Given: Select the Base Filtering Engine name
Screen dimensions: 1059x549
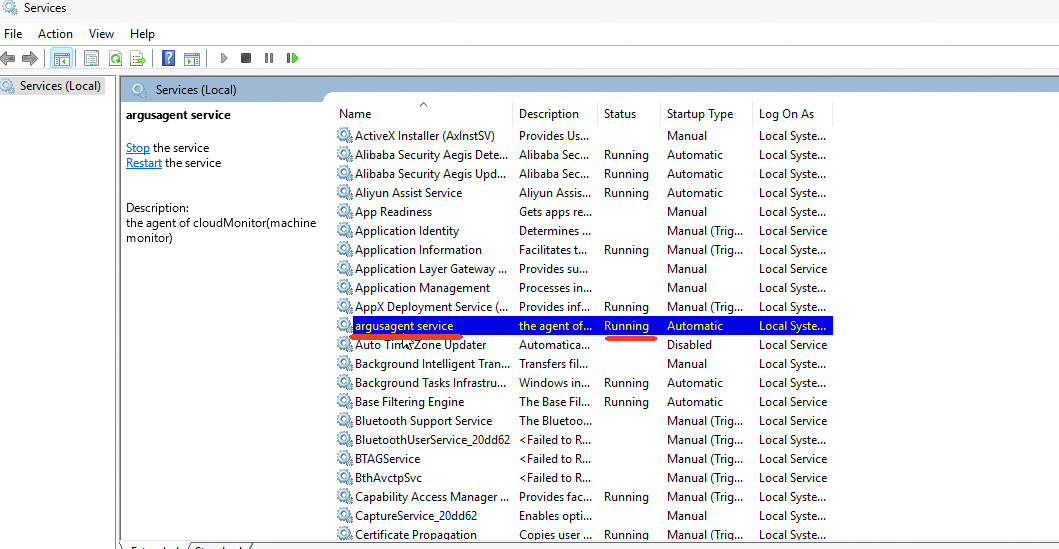Looking at the screenshot, I should coord(409,402).
